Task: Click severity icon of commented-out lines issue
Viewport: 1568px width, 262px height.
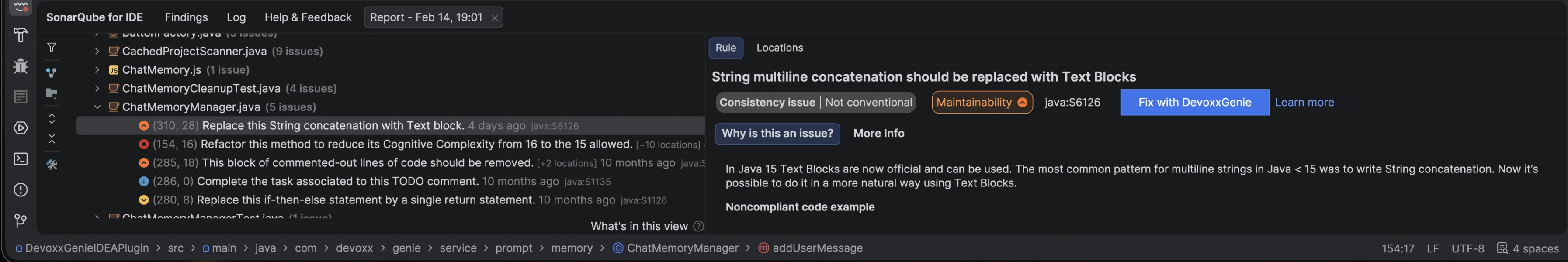Action: [x=144, y=163]
